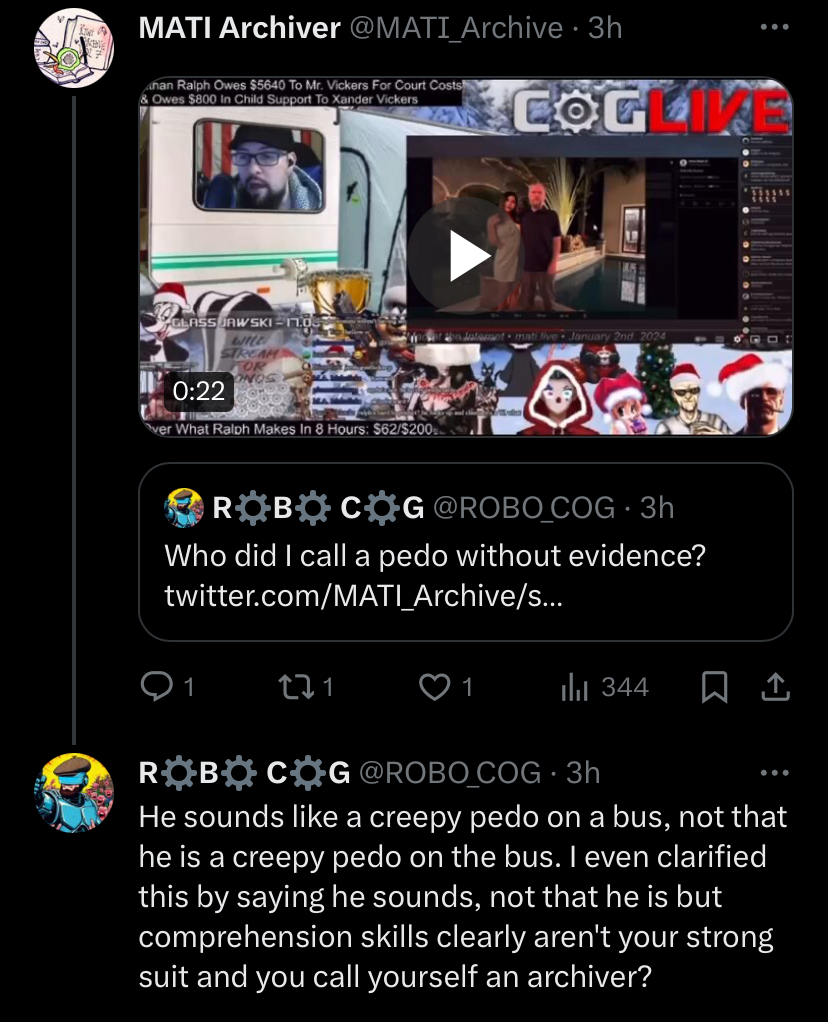Click the 0:22 video duration badge
The height and width of the screenshot is (1022, 828).
click(x=198, y=390)
